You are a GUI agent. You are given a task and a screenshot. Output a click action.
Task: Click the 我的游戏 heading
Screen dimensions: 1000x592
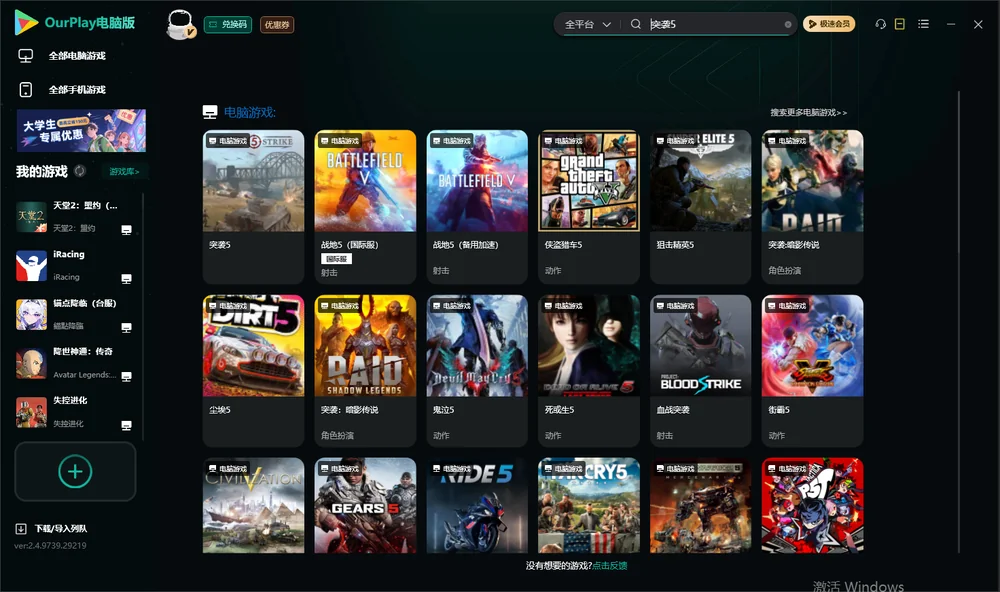41,171
